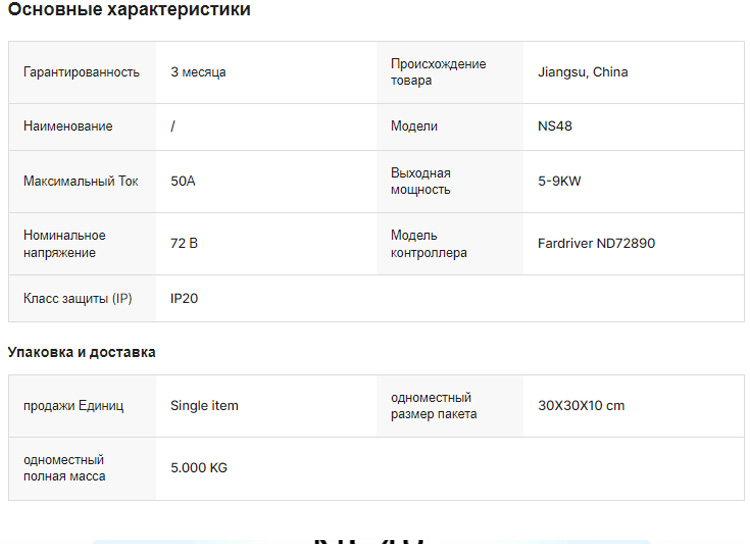Click the "Упаковка и доставка" section heading
This screenshot has height=544, width=750.
pyautogui.click(x=82, y=352)
